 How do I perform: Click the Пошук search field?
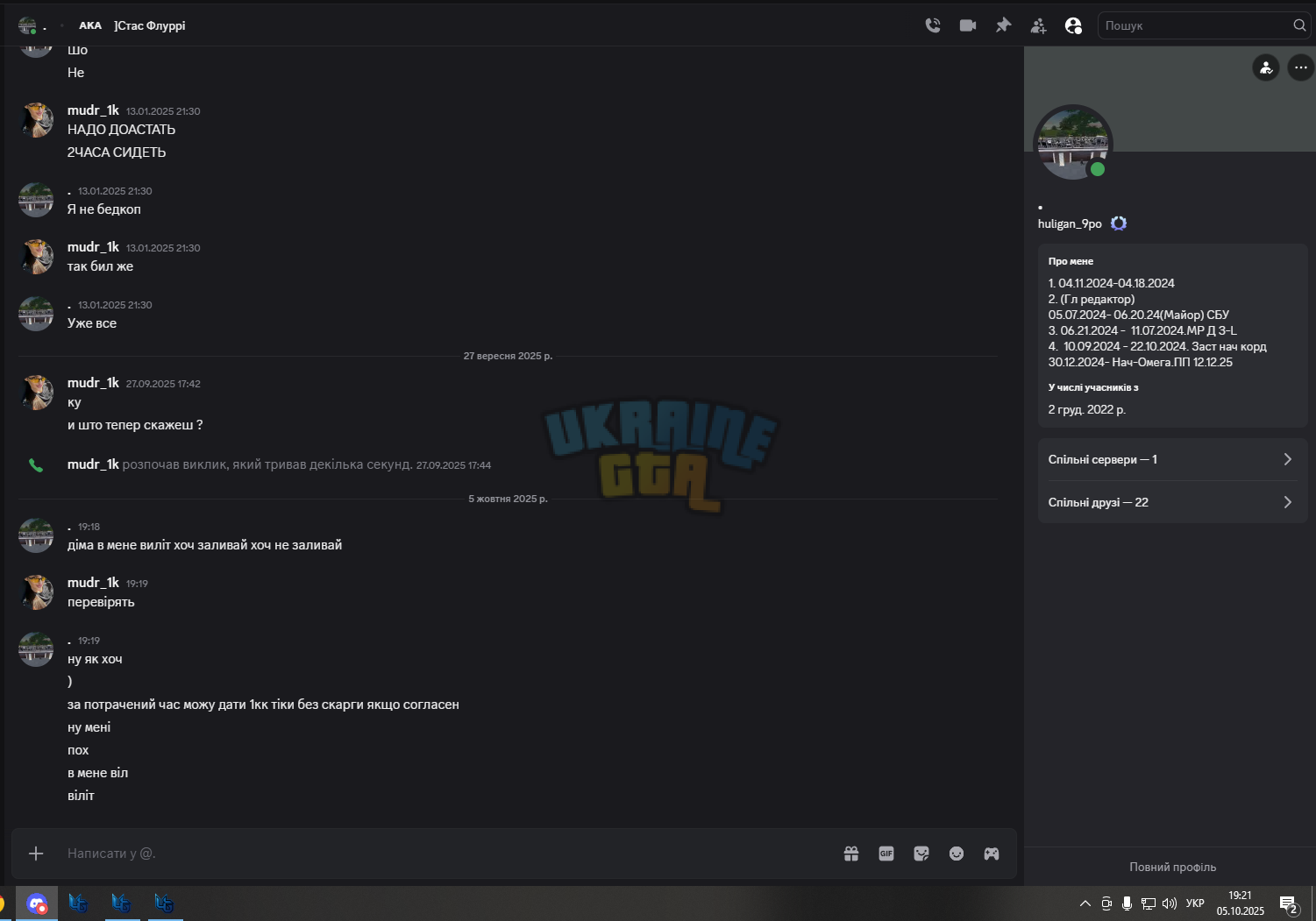[1196, 25]
